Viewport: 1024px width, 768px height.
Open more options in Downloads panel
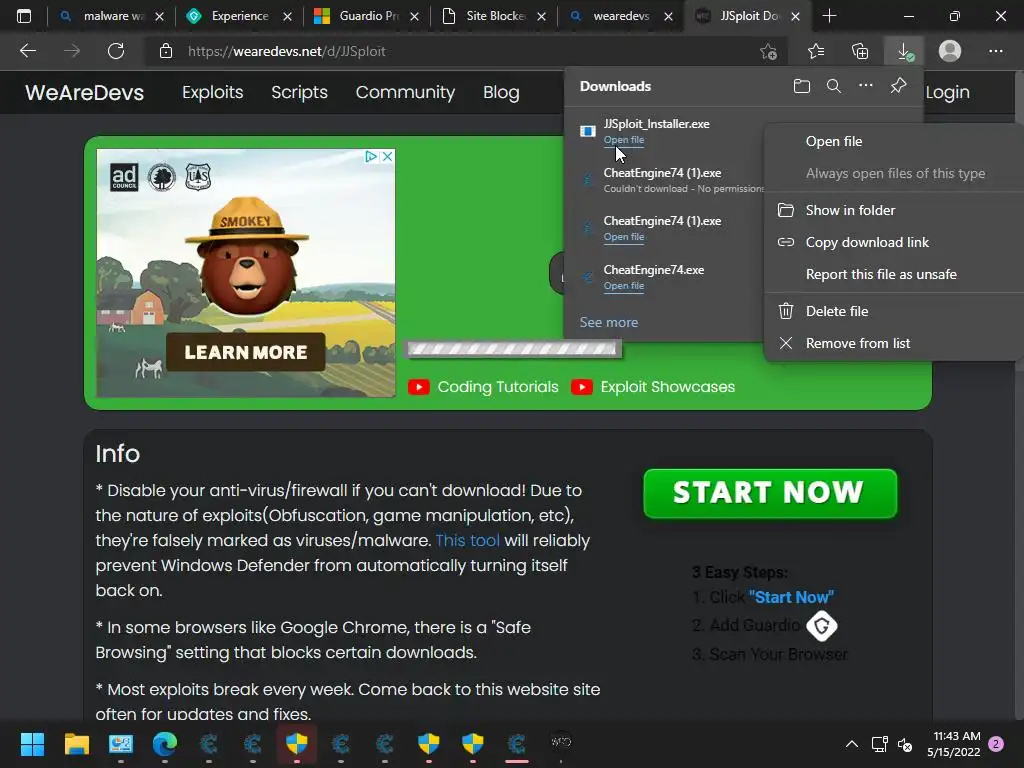(x=866, y=86)
